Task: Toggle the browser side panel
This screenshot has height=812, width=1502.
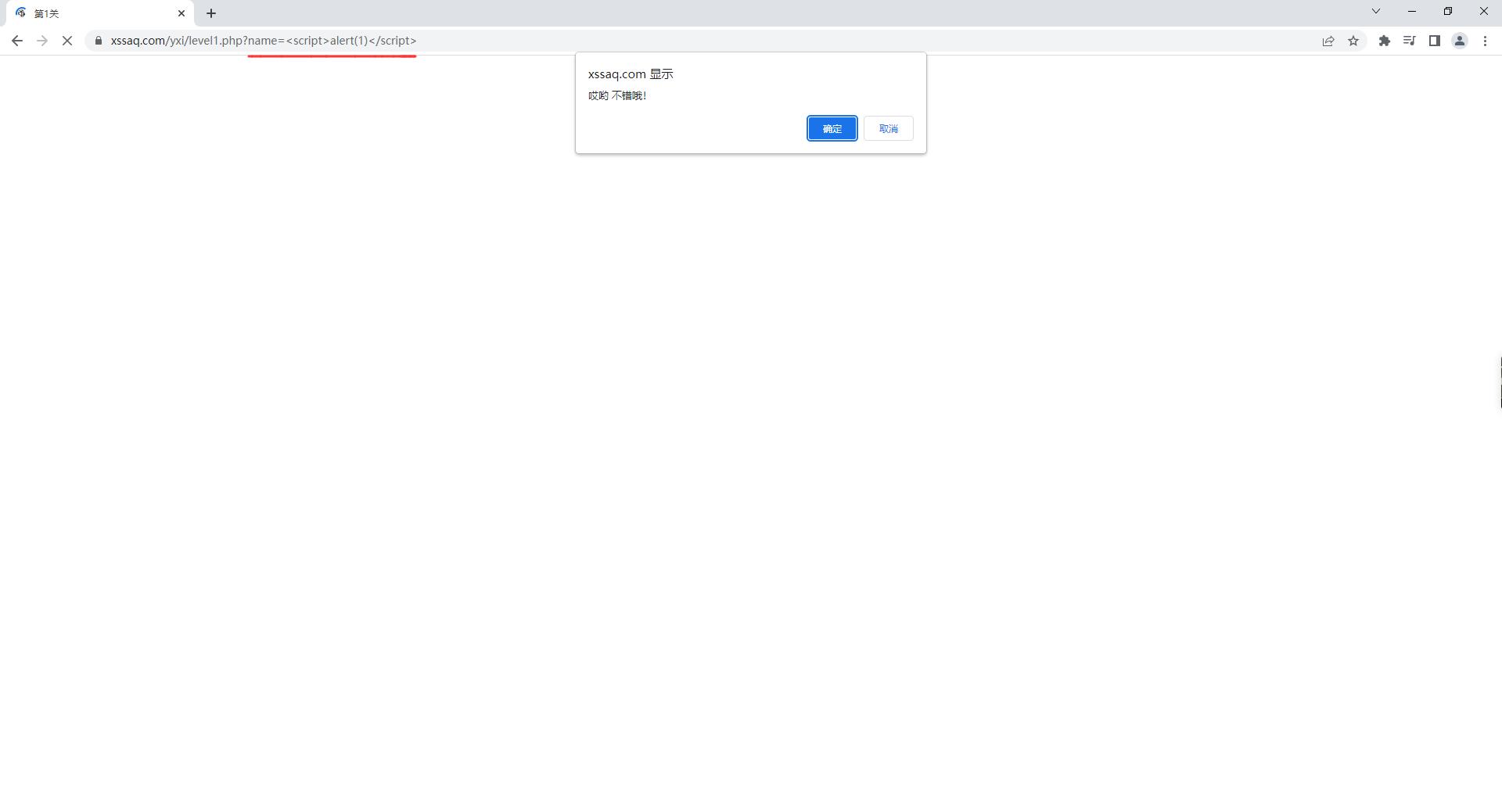Action: 1435,41
